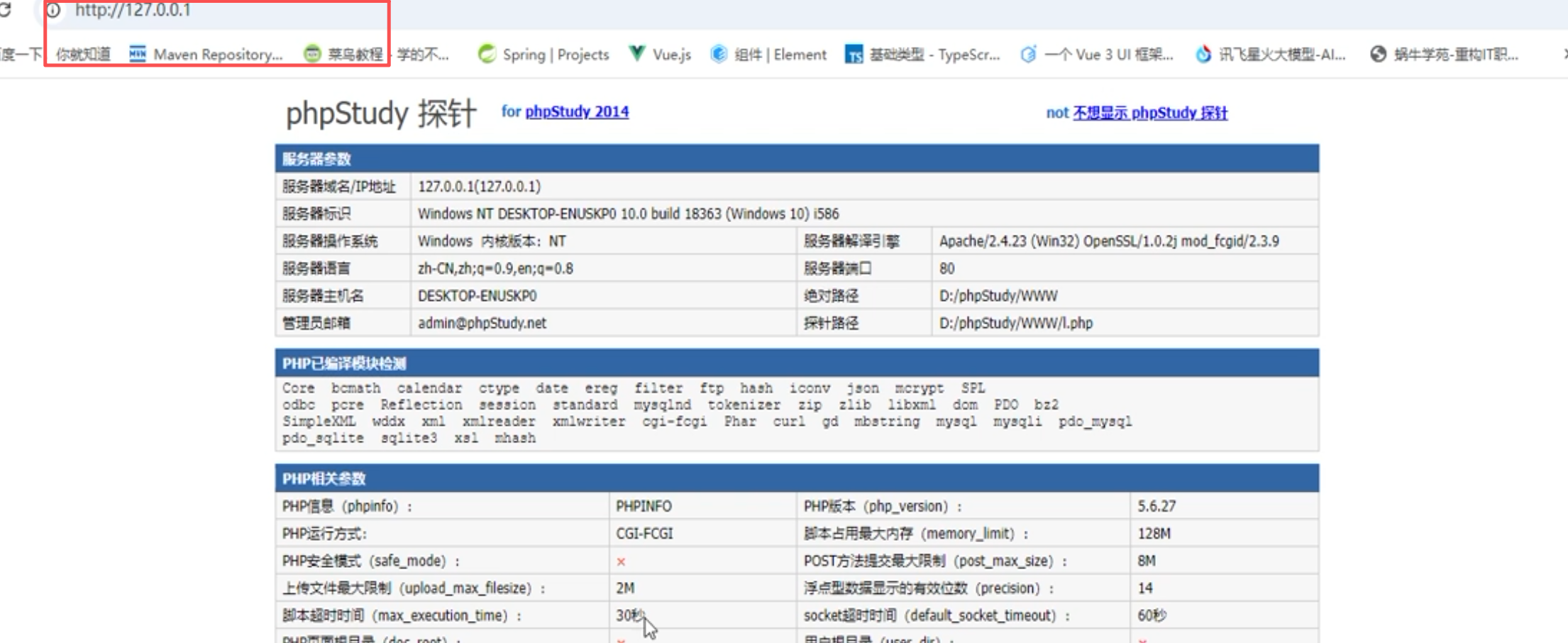Click the SimpleXML module name
The image size is (1568, 643).
pos(319,422)
